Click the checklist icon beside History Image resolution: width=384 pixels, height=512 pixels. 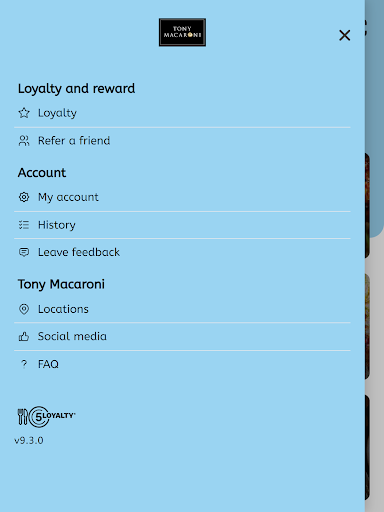(24, 225)
